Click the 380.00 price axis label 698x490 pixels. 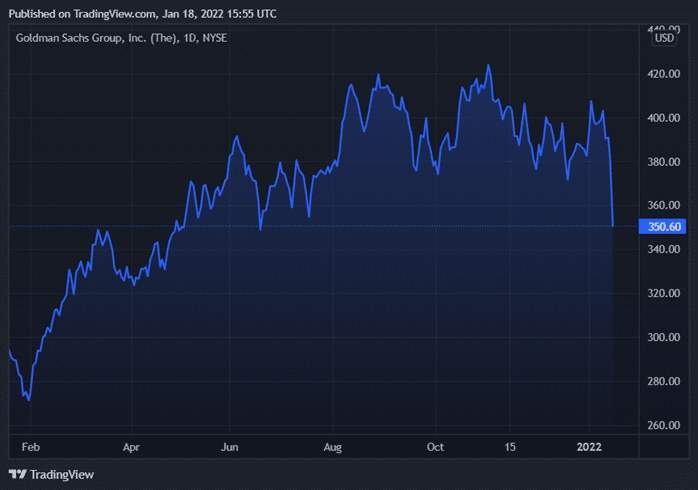(x=665, y=162)
